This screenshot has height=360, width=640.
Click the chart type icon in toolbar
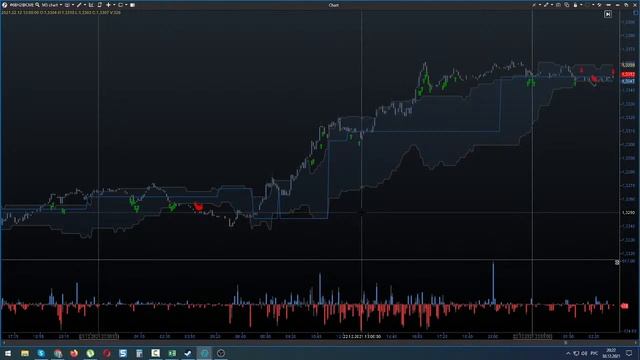[x=67, y=5]
